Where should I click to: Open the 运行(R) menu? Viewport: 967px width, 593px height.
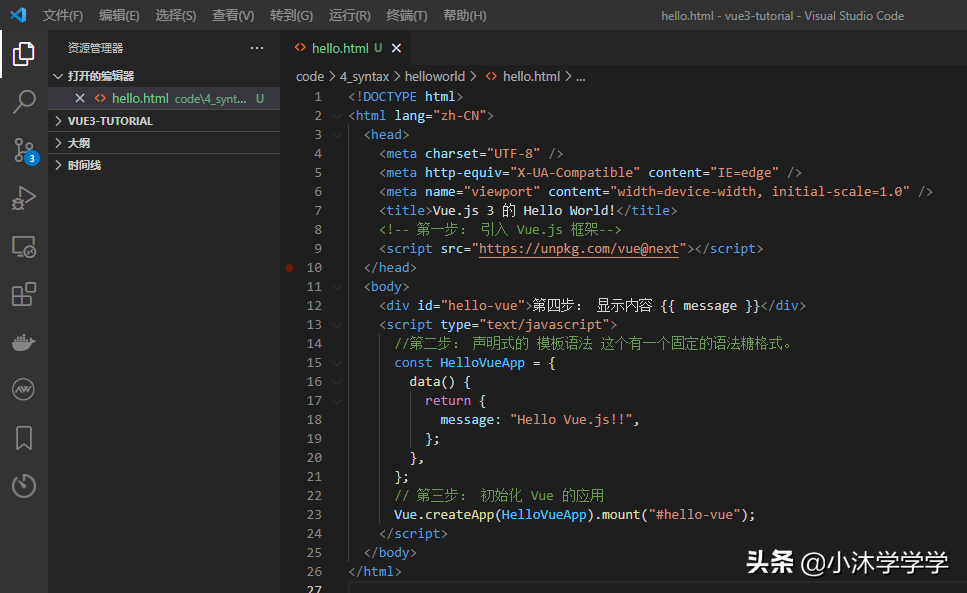click(x=350, y=15)
